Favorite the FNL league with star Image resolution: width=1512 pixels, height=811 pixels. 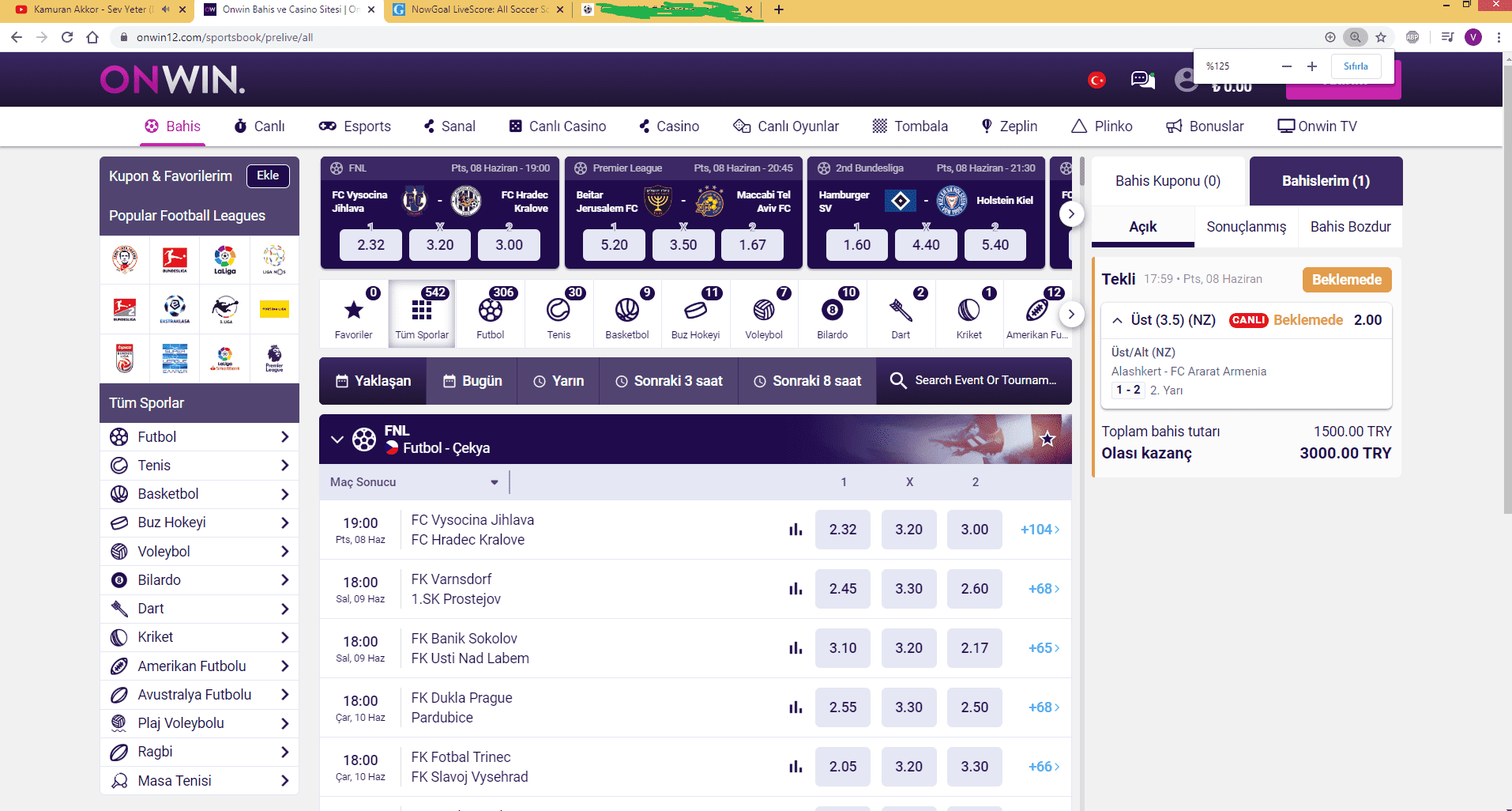click(x=1047, y=439)
